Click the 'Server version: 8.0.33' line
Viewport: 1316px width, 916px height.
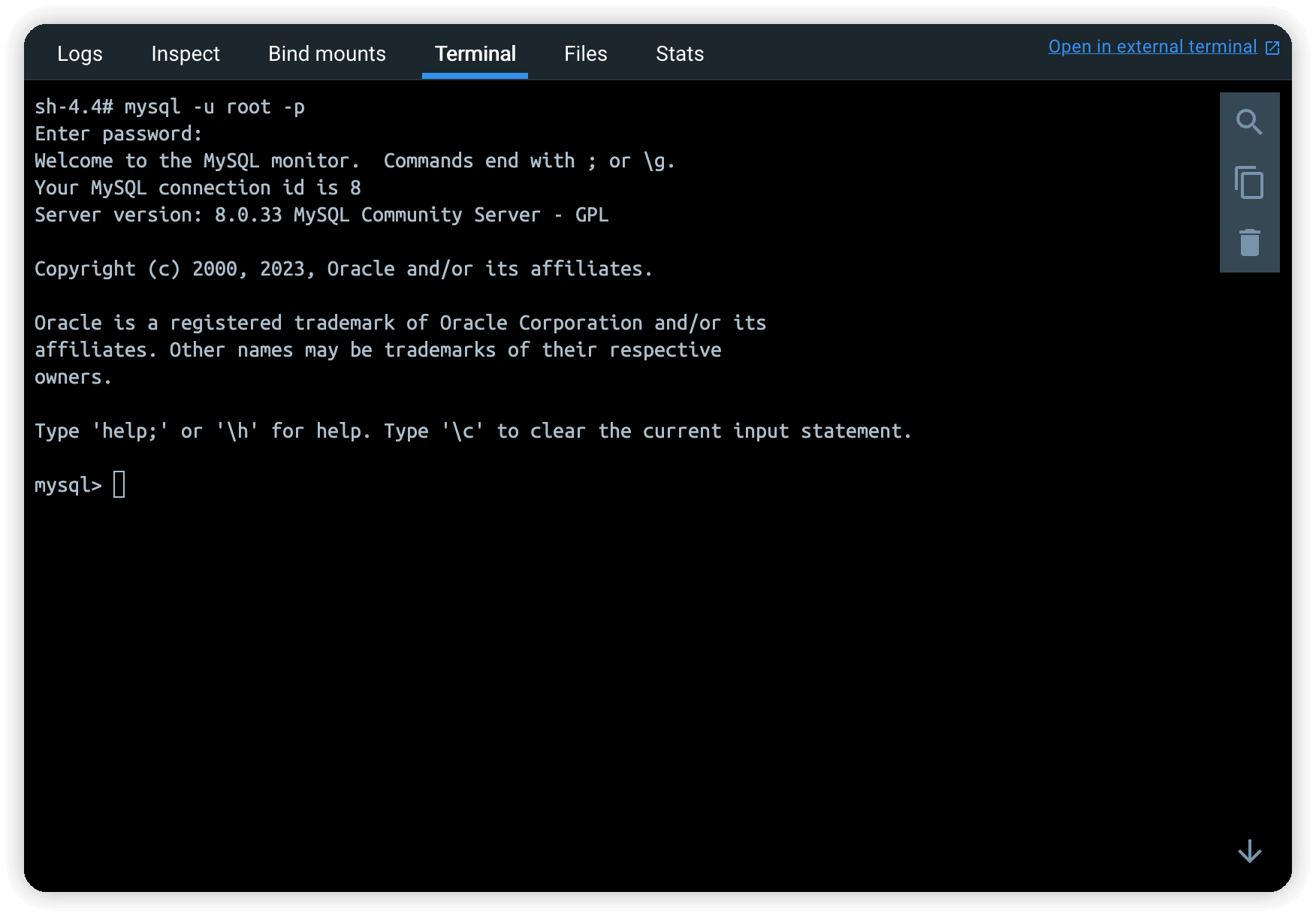pyautogui.click(x=321, y=215)
